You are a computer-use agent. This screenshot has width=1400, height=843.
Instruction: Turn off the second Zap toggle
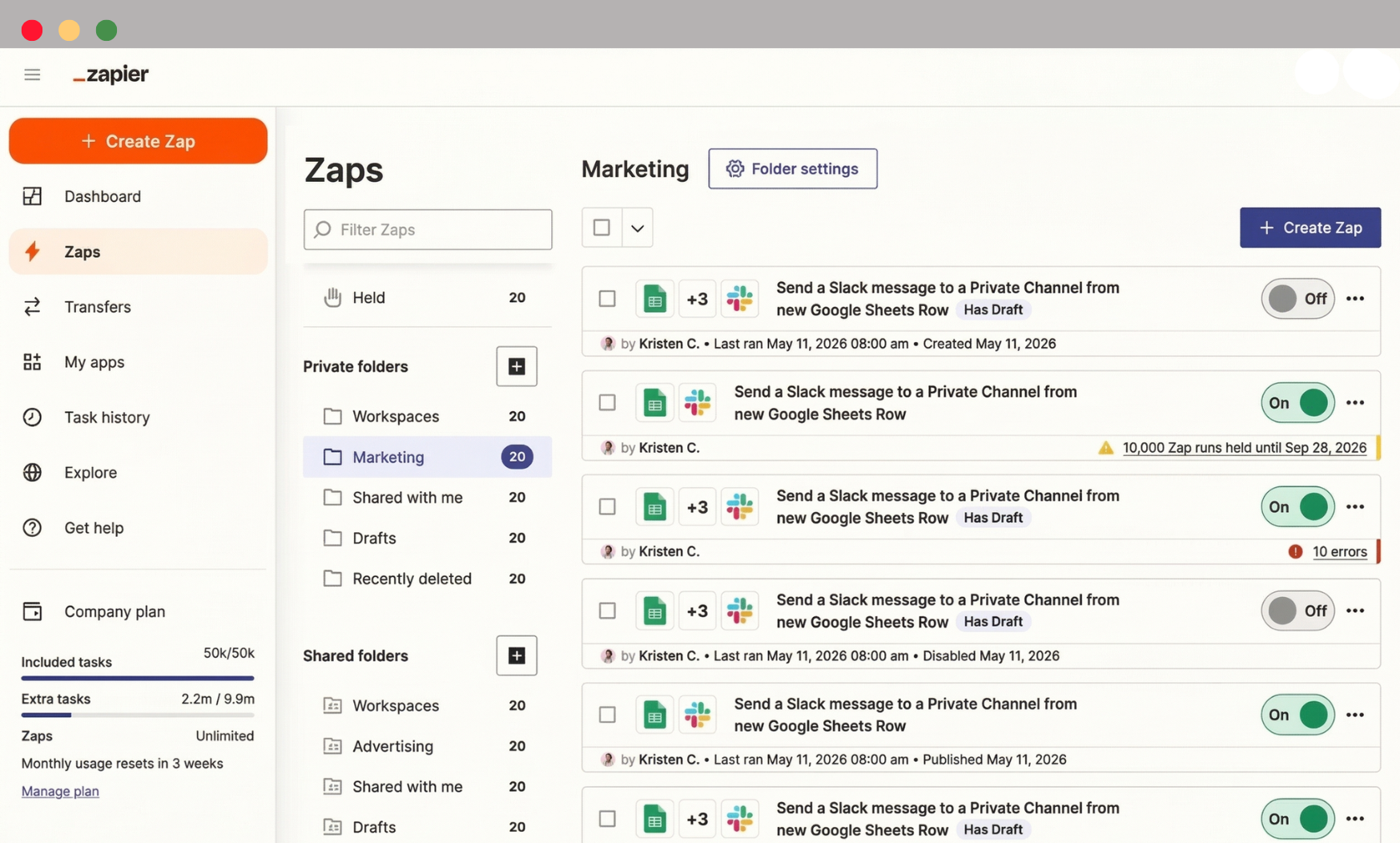(x=1297, y=402)
